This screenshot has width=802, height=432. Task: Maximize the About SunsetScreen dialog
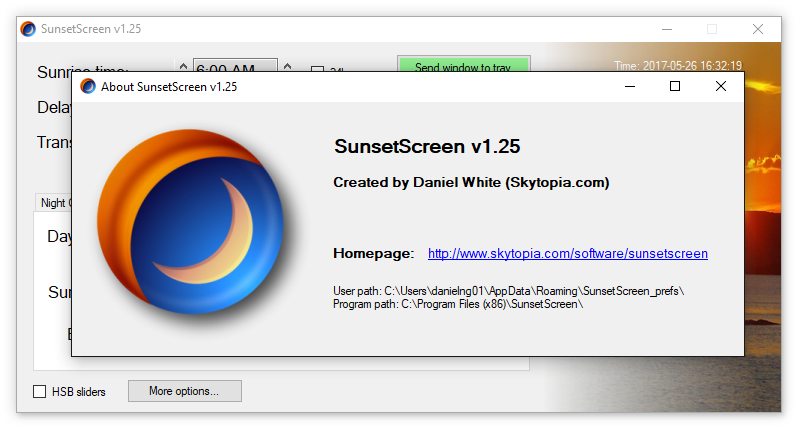(x=675, y=86)
